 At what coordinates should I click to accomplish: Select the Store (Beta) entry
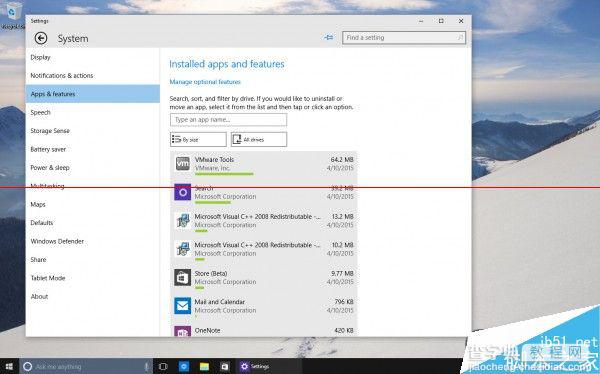coord(264,278)
